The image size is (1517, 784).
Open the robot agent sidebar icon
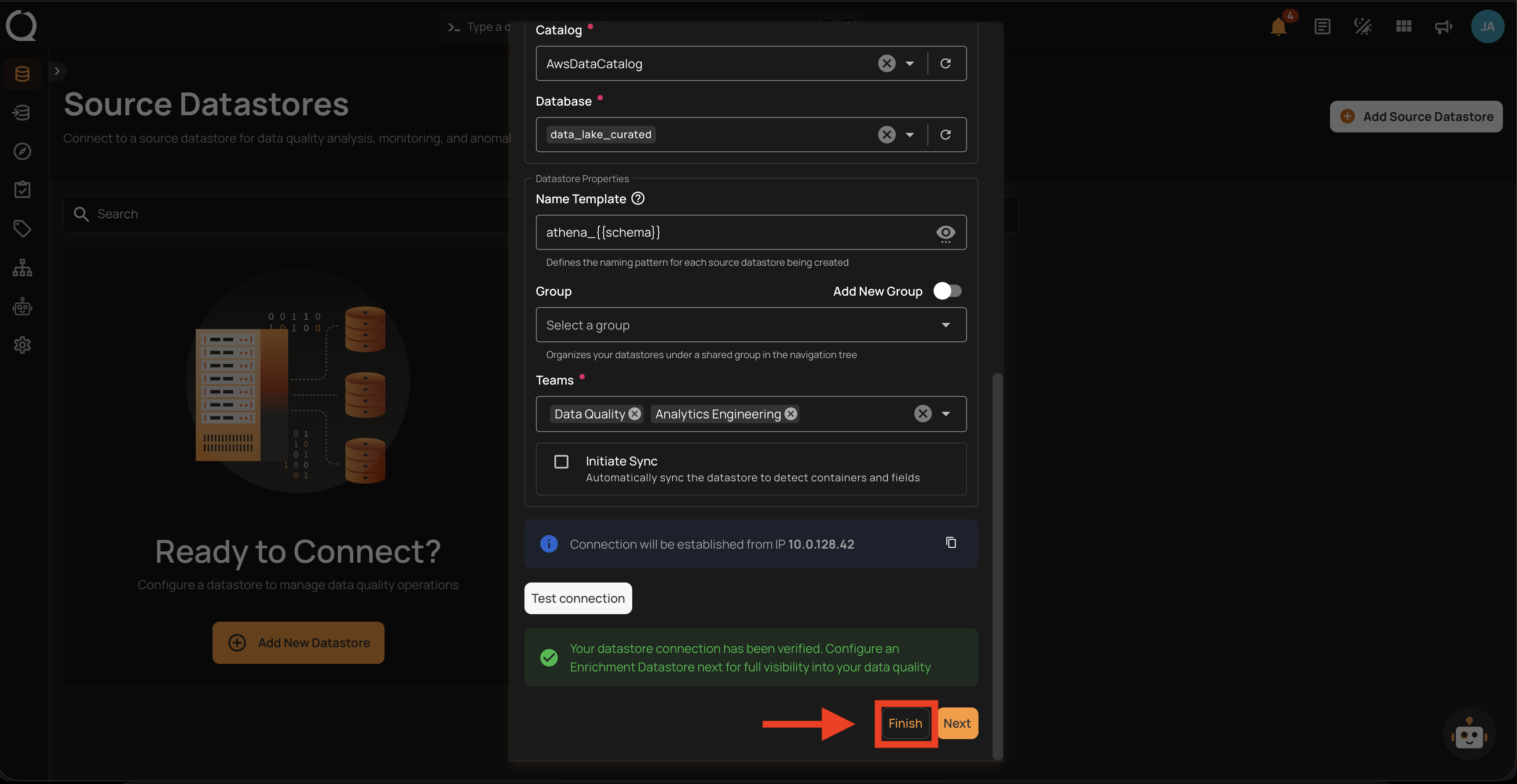click(x=22, y=306)
